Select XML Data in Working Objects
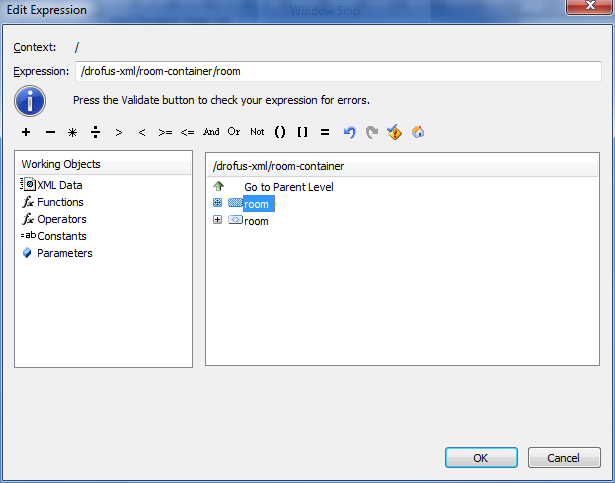Viewport: 615px width, 483px height. coord(59,185)
